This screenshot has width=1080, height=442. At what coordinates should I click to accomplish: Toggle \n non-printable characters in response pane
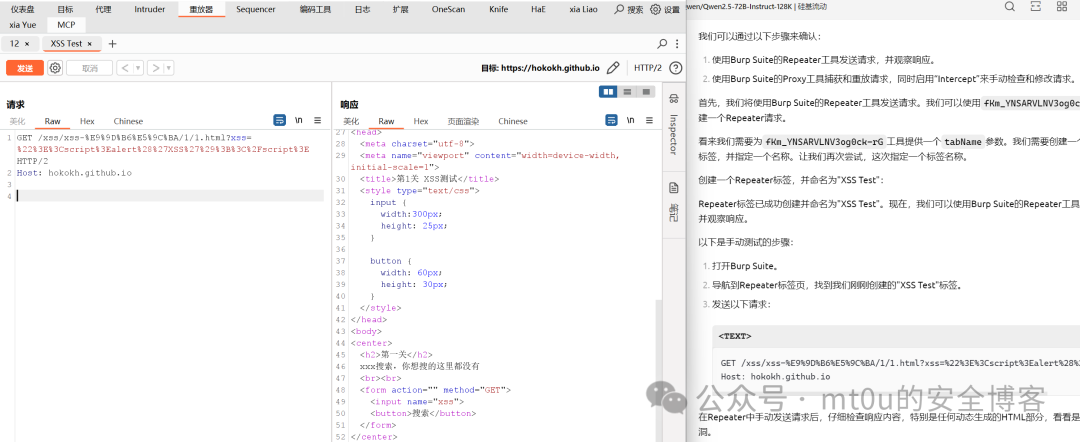(x=630, y=120)
